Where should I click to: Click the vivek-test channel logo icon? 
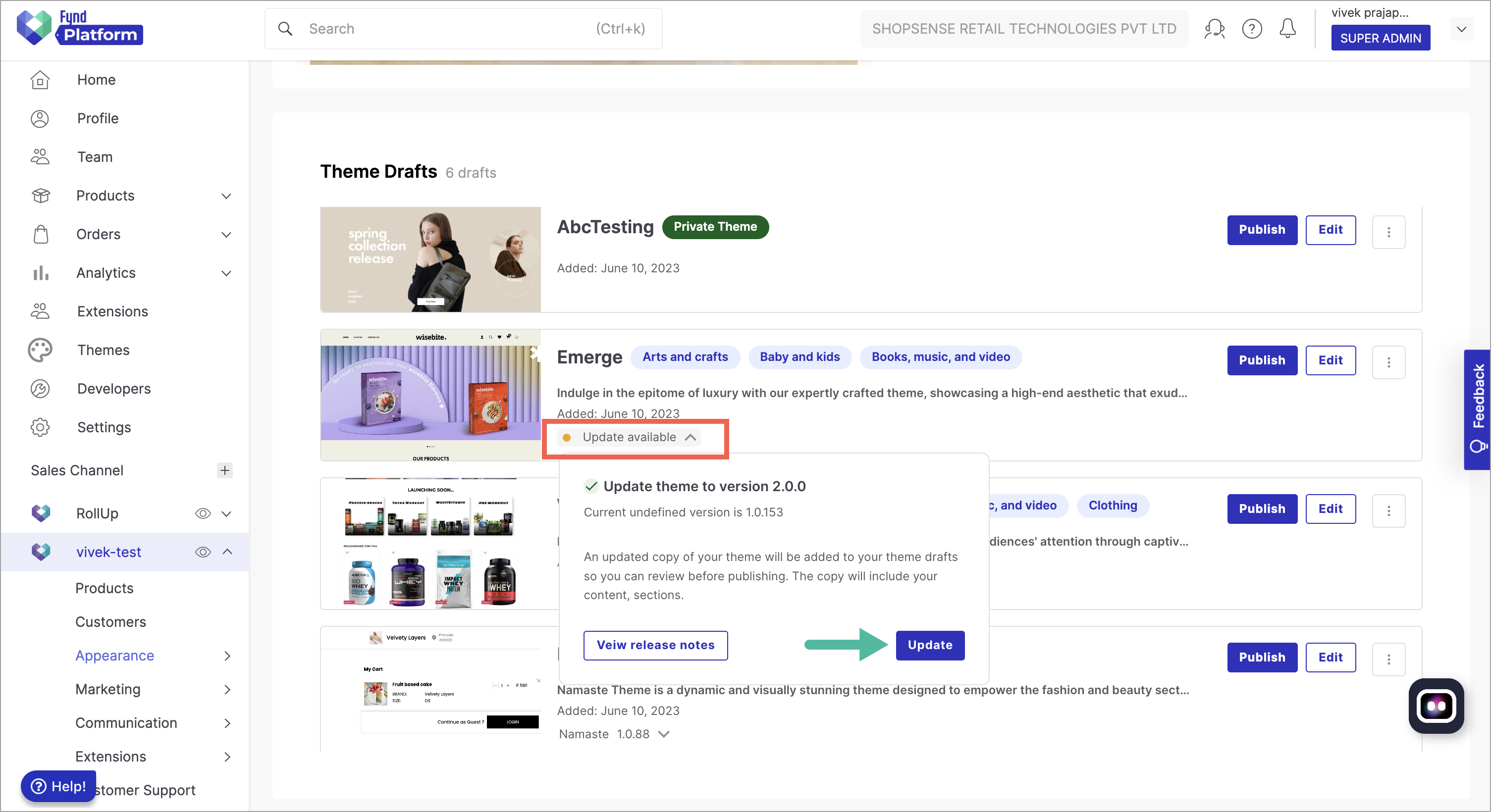[x=41, y=552]
